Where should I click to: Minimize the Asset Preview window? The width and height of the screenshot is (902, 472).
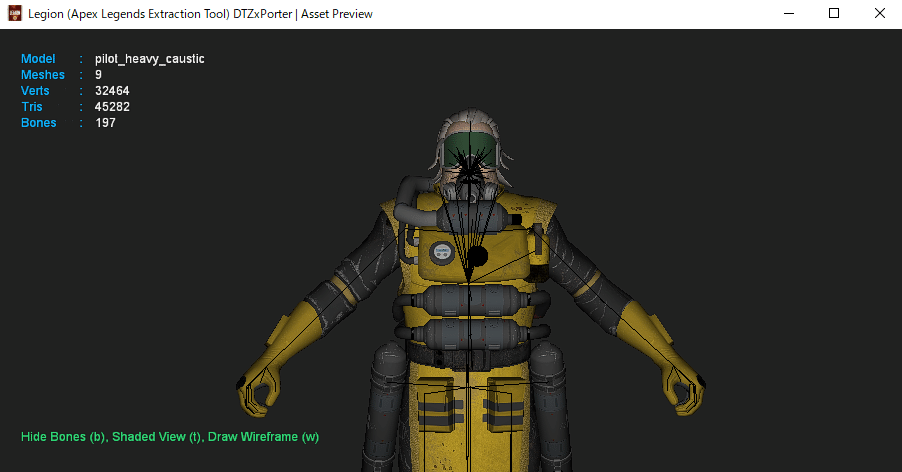point(789,13)
